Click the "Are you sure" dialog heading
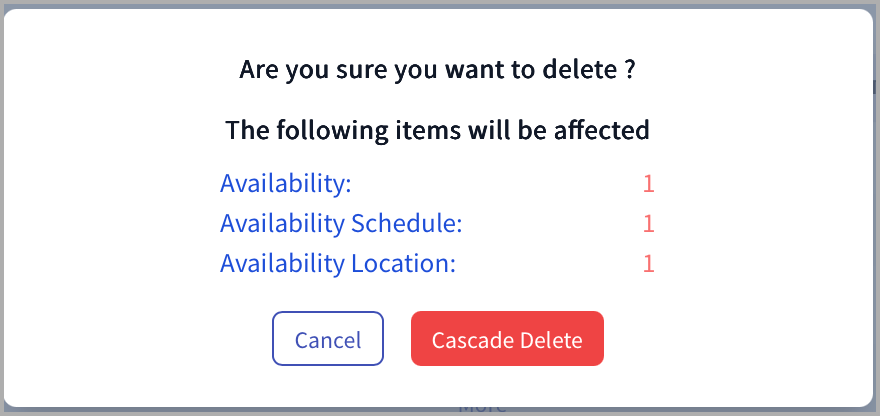The image size is (880, 416). pyautogui.click(x=437, y=70)
